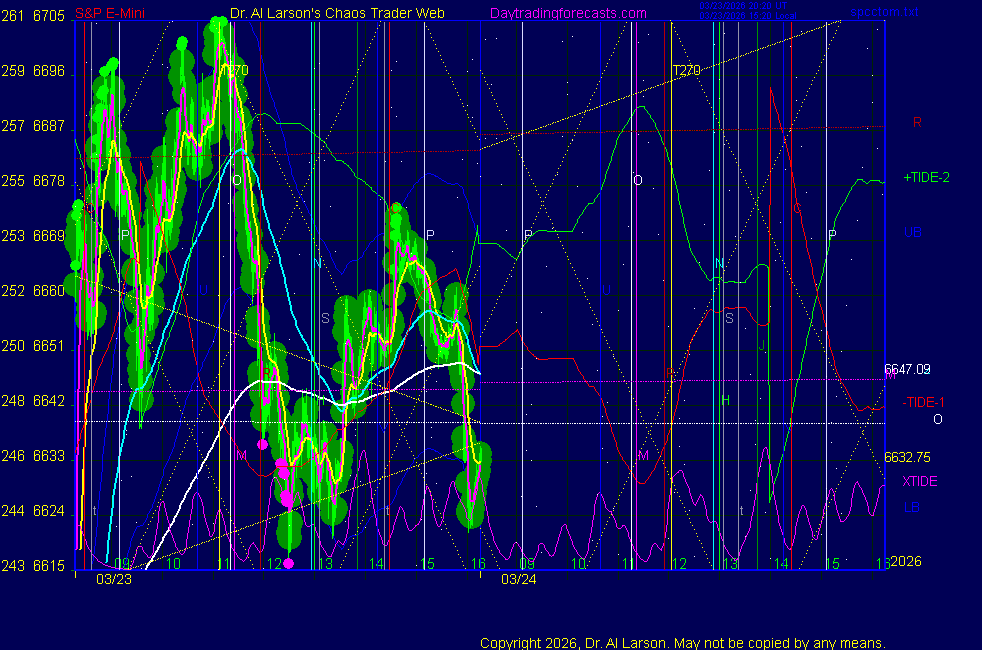
Task: Click Dr. Al Larson's Chaos Trader Web title
Action: [330, 14]
